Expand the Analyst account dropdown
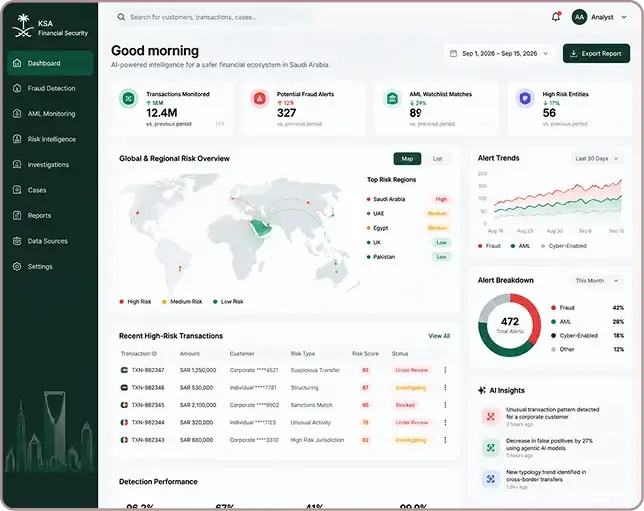The height and width of the screenshot is (511, 644). (x=624, y=17)
